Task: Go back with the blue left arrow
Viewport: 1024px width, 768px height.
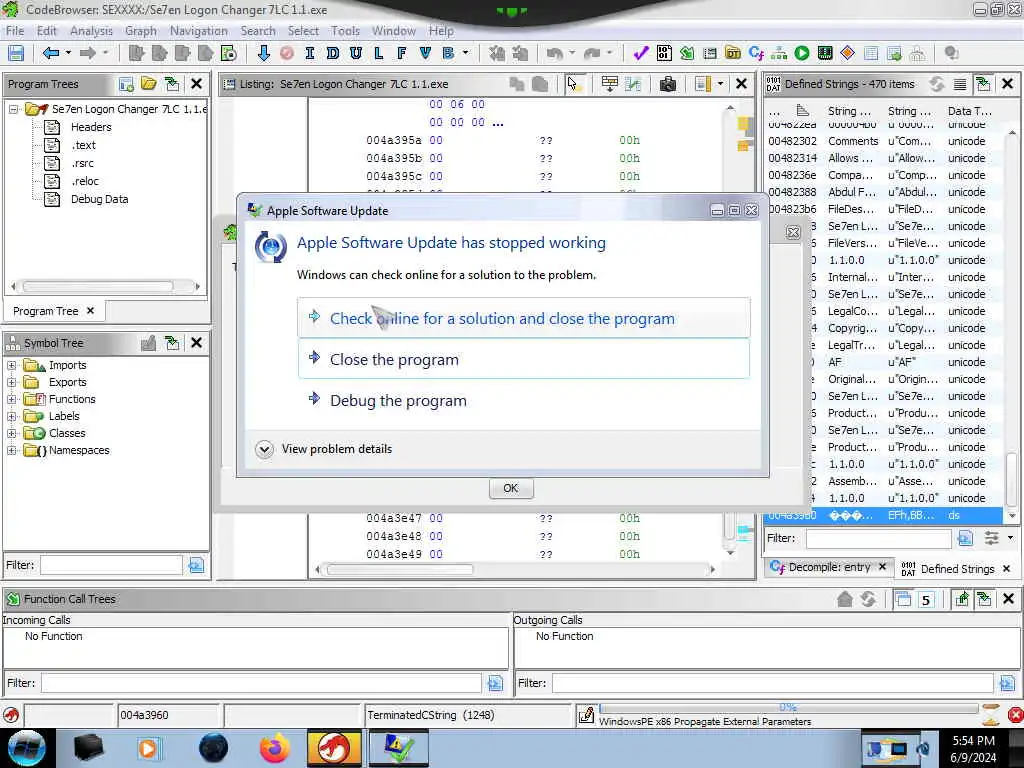Action: (x=50, y=53)
